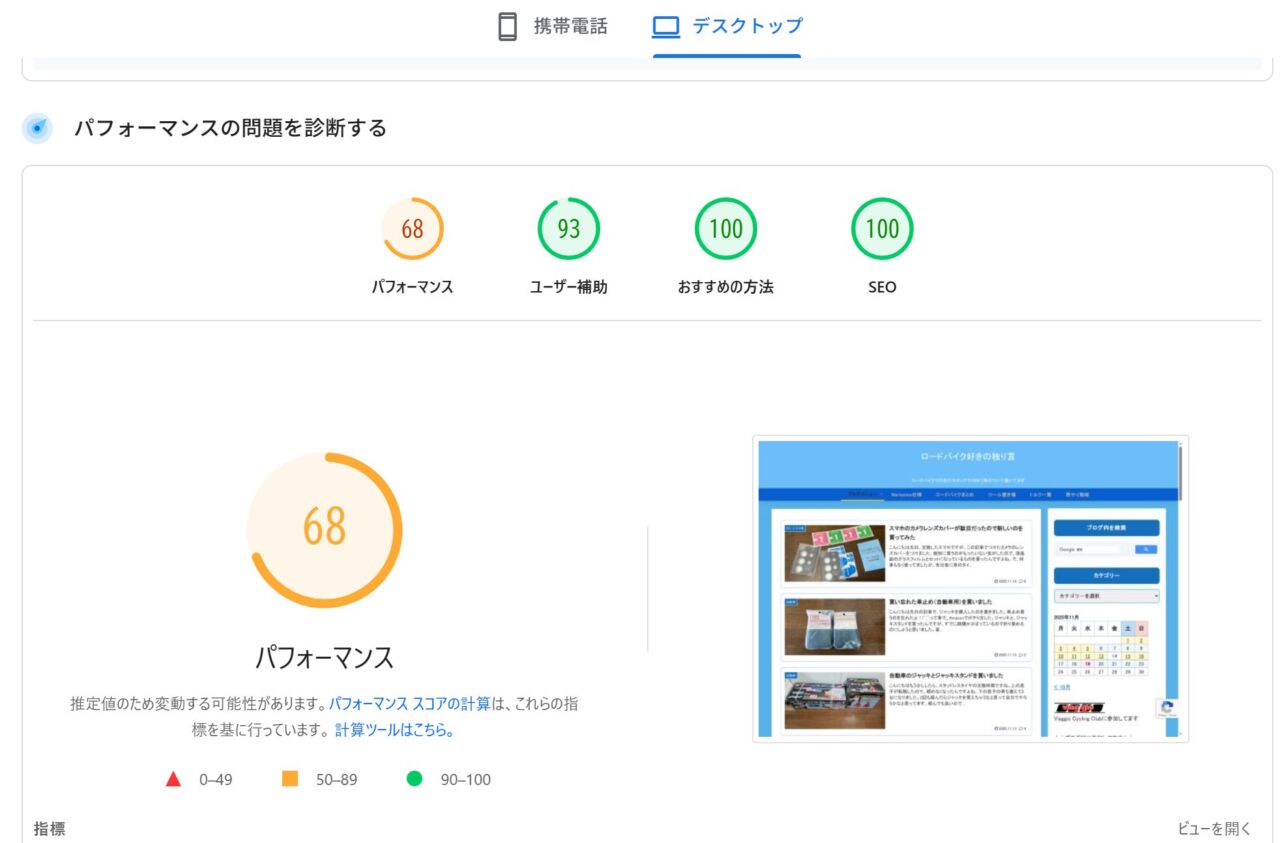Select the デスクトップ tab
Screen dimensions: 1280x843
click(727, 27)
